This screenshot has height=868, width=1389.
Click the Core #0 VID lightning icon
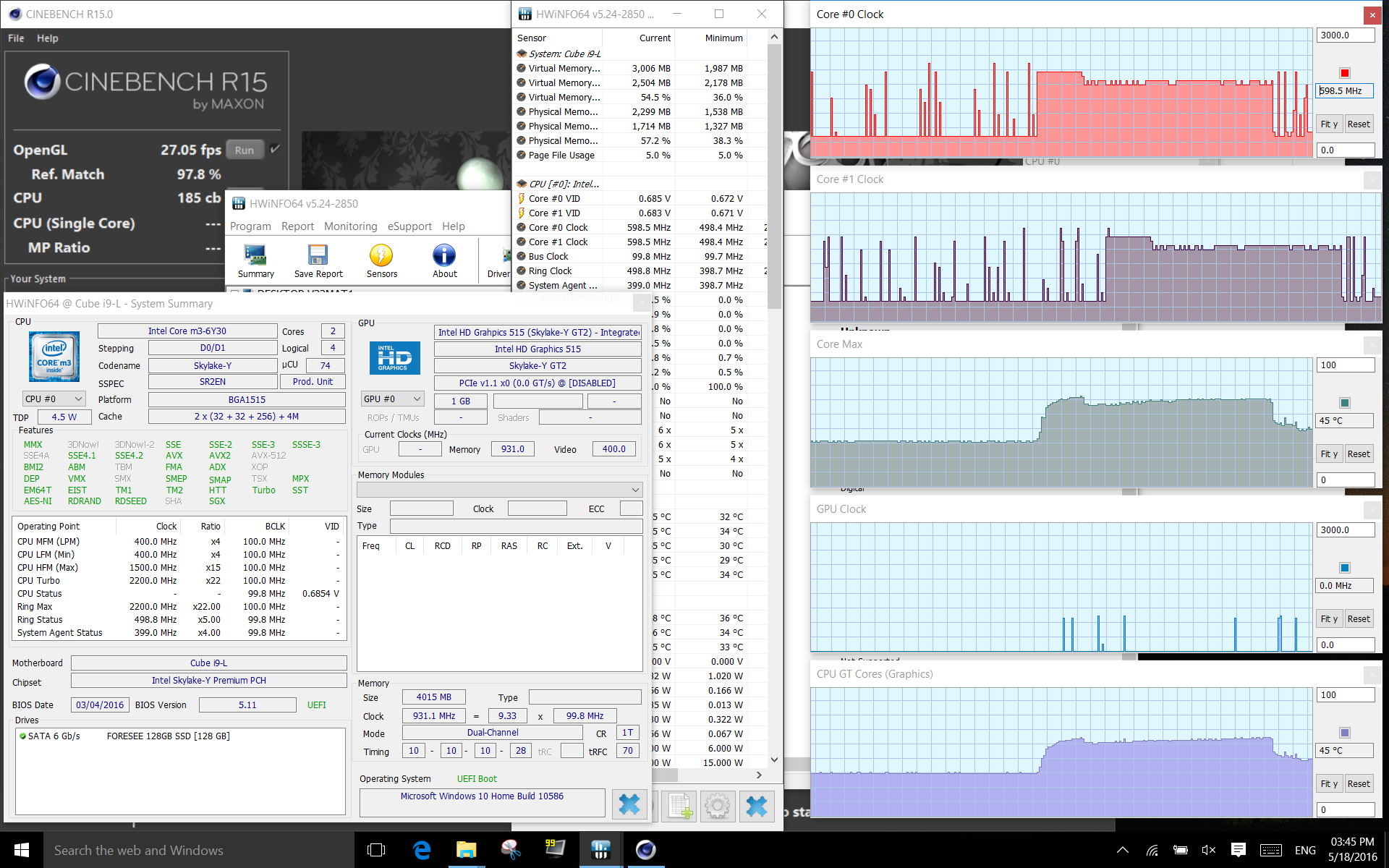coord(521,199)
